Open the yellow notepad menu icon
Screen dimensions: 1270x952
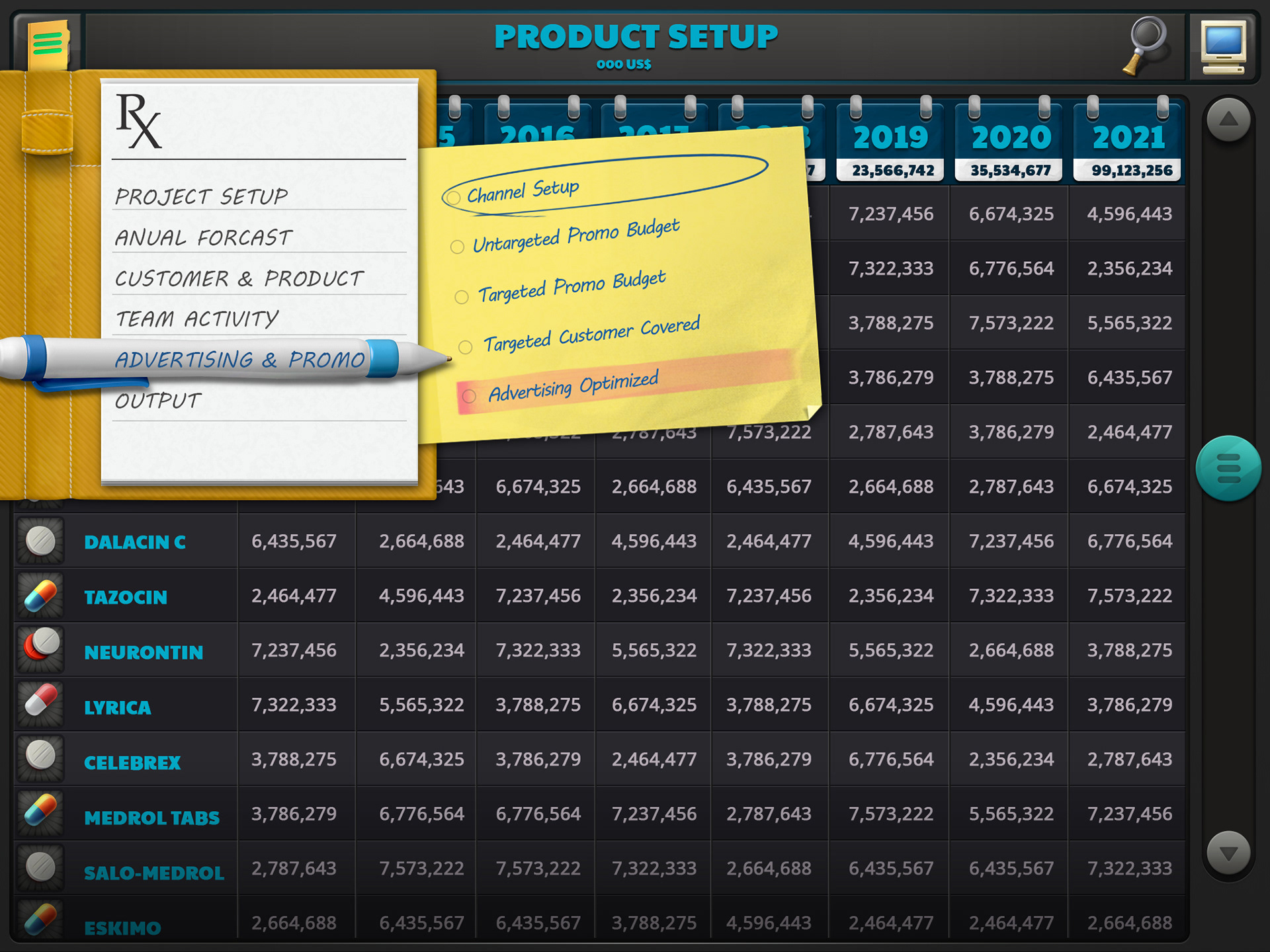[48, 44]
